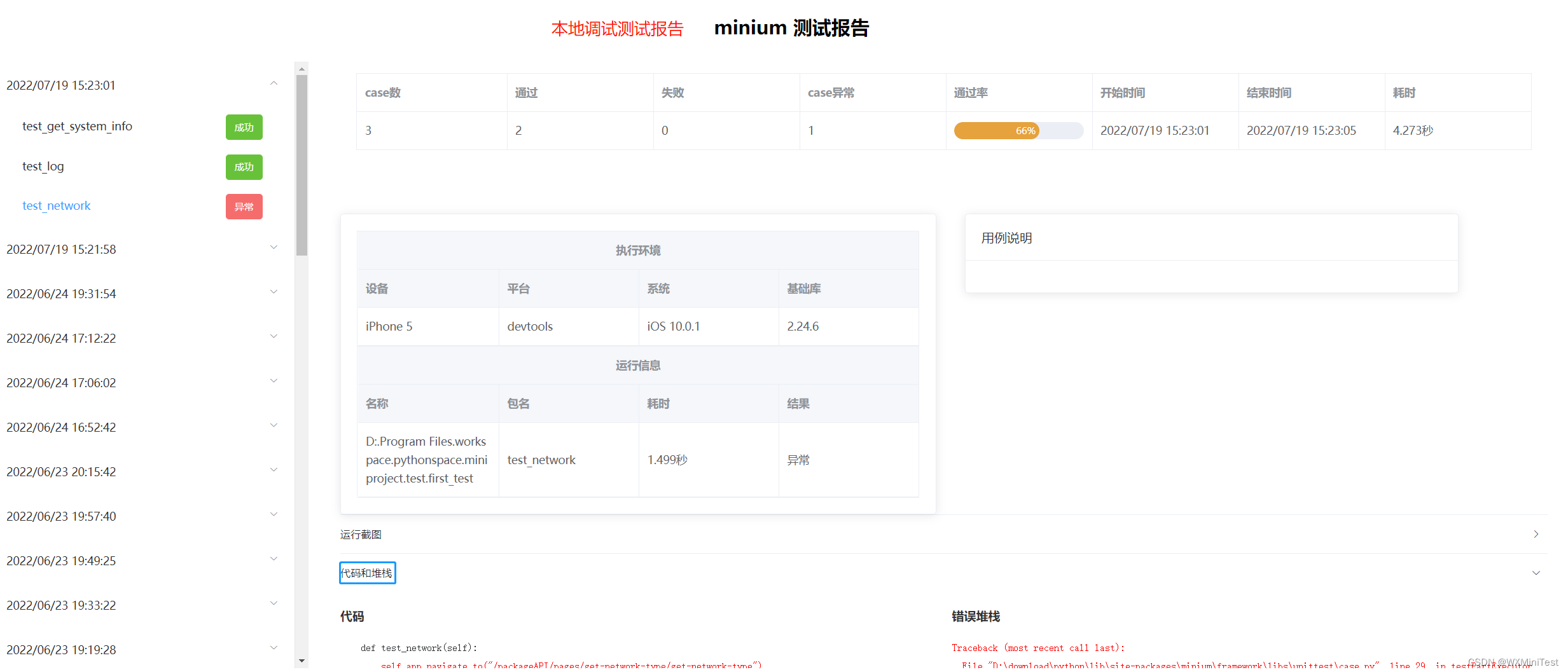
Task: Click the 代码 heading above the code
Action: [x=352, y=616]
